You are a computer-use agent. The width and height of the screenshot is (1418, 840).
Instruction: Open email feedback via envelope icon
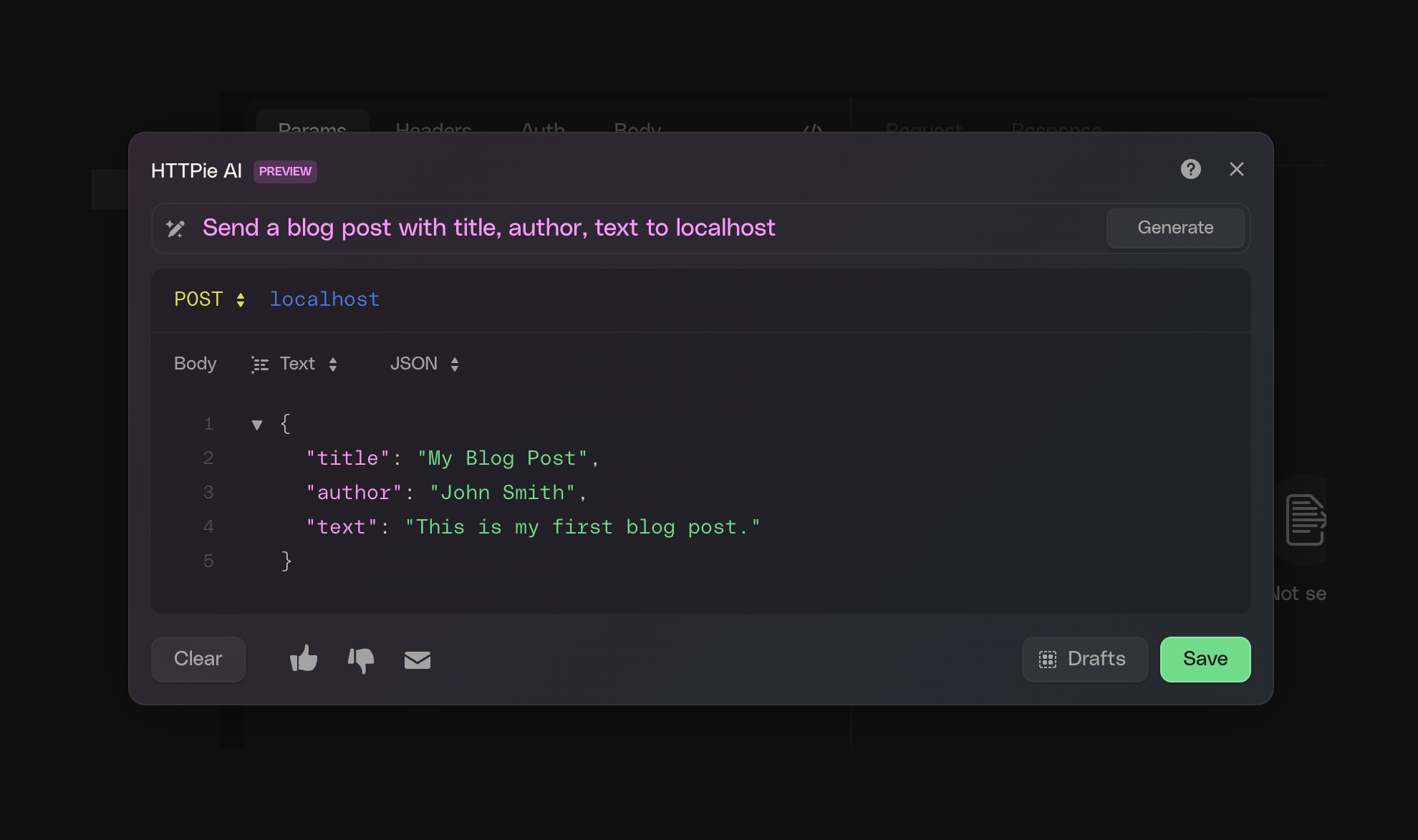coord(418,660)
